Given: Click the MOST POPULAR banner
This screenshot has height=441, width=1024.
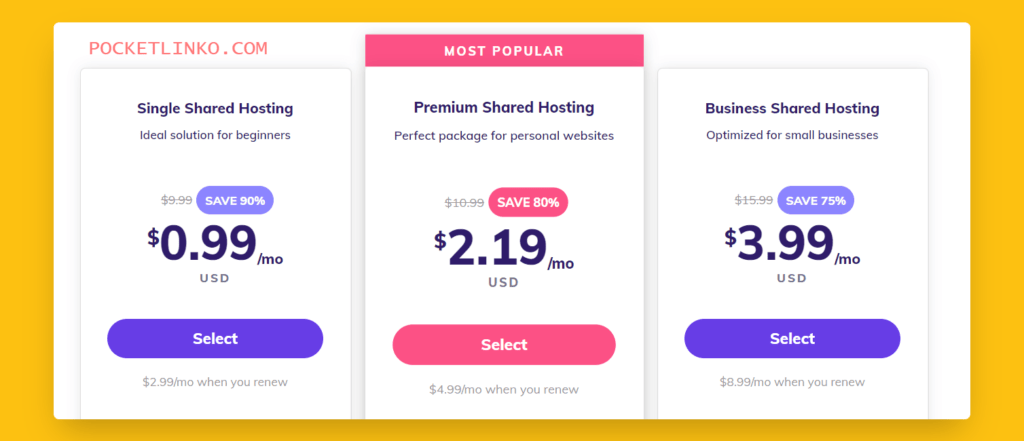Looking at the screenshot, I should pyautogui.click(x=504, y=51).
